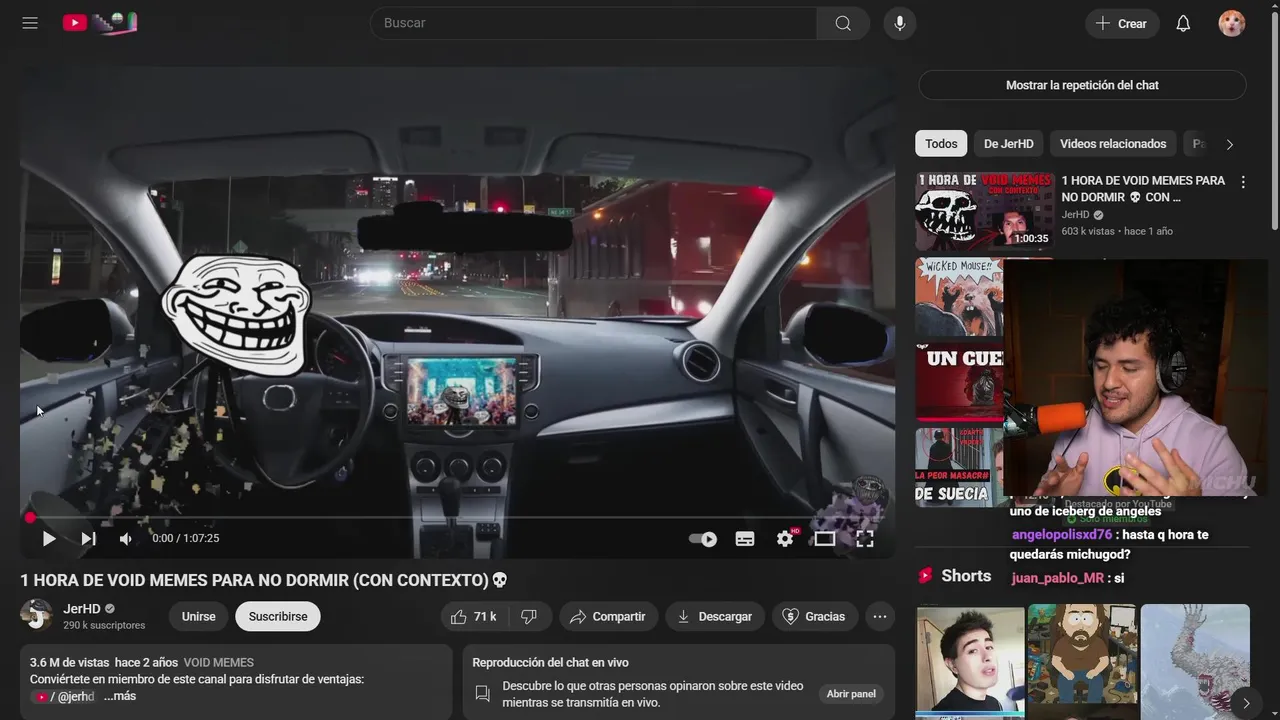The image size is (1280, 720).
Task: Start voice search with microphone icon
Action: 900,23
